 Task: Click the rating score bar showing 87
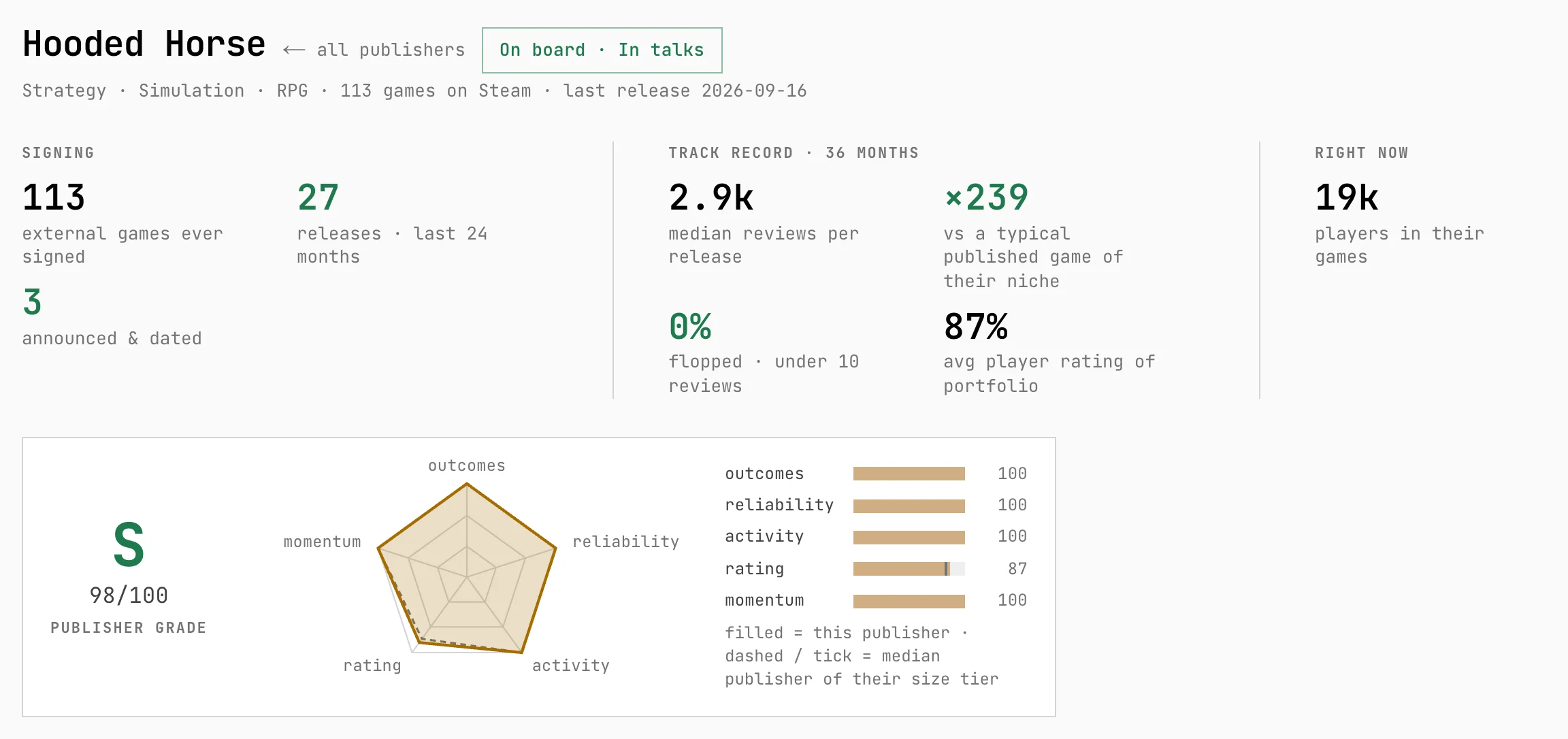[x=909, y=569]
